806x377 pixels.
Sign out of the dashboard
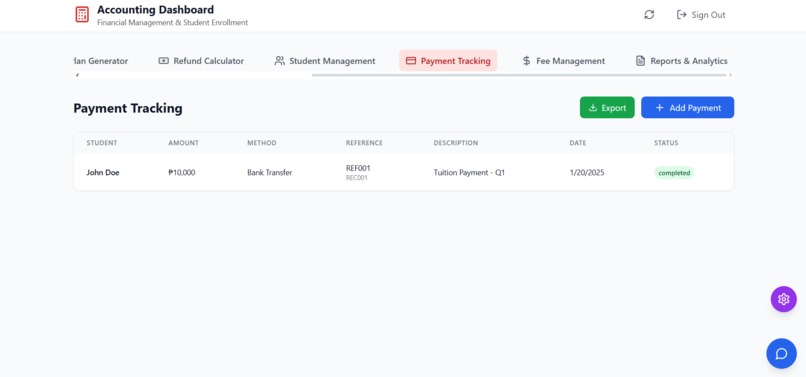[x=701, y=15]
